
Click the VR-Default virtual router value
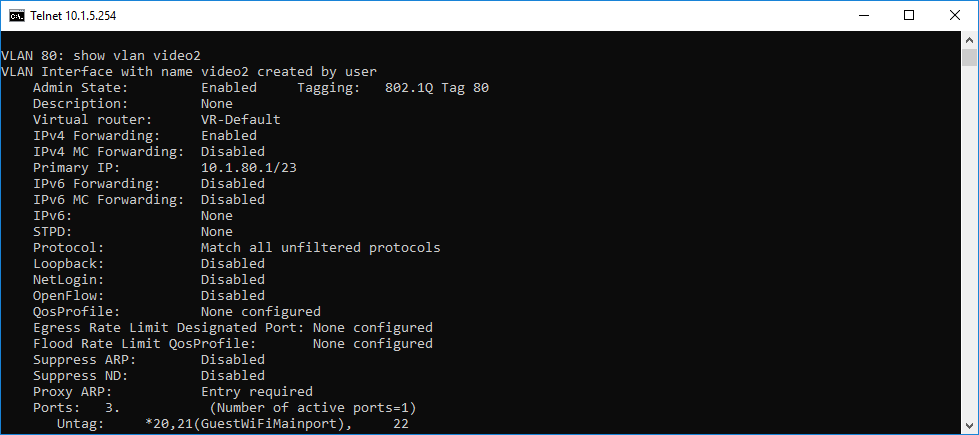240,120
